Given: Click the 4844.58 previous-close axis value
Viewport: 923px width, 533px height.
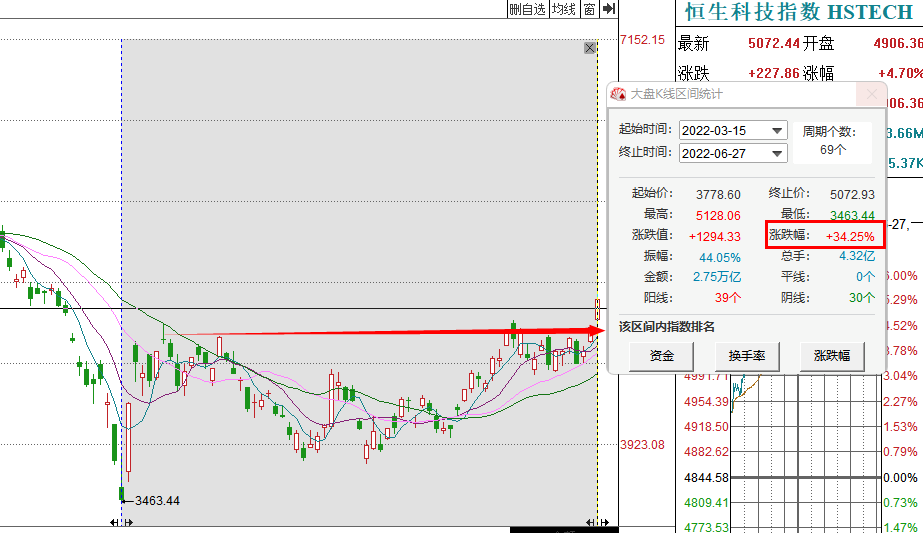Looking at the screenshot, I should (x=706, y=478).
